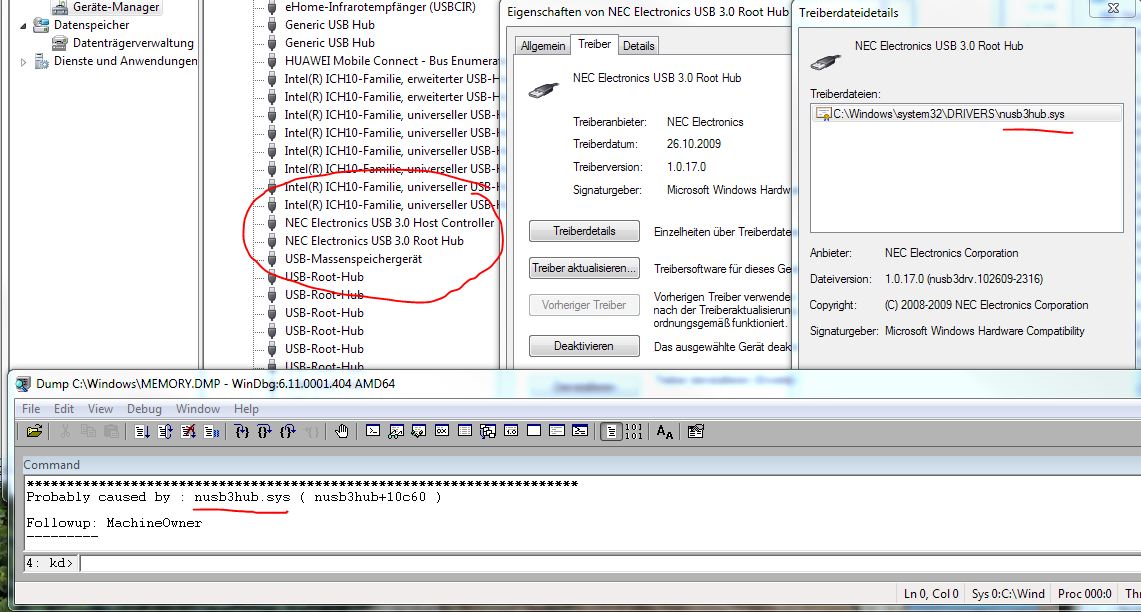The image size is (1141, 612).
Task: Click the Break icon in WinDbg toolbar
Action: [212, 432]
